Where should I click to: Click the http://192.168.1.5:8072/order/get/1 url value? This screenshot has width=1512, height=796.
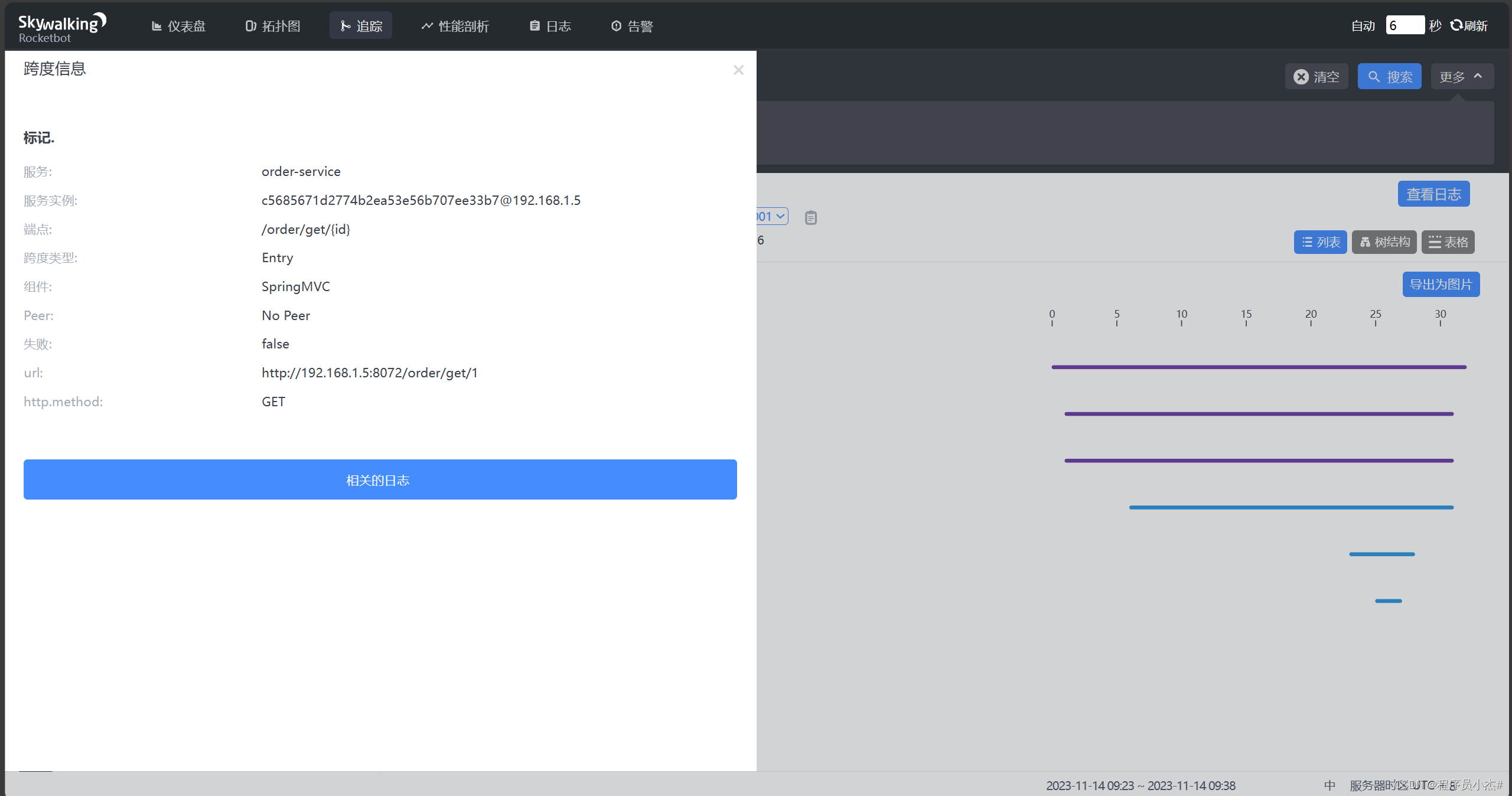click(370, 373)
